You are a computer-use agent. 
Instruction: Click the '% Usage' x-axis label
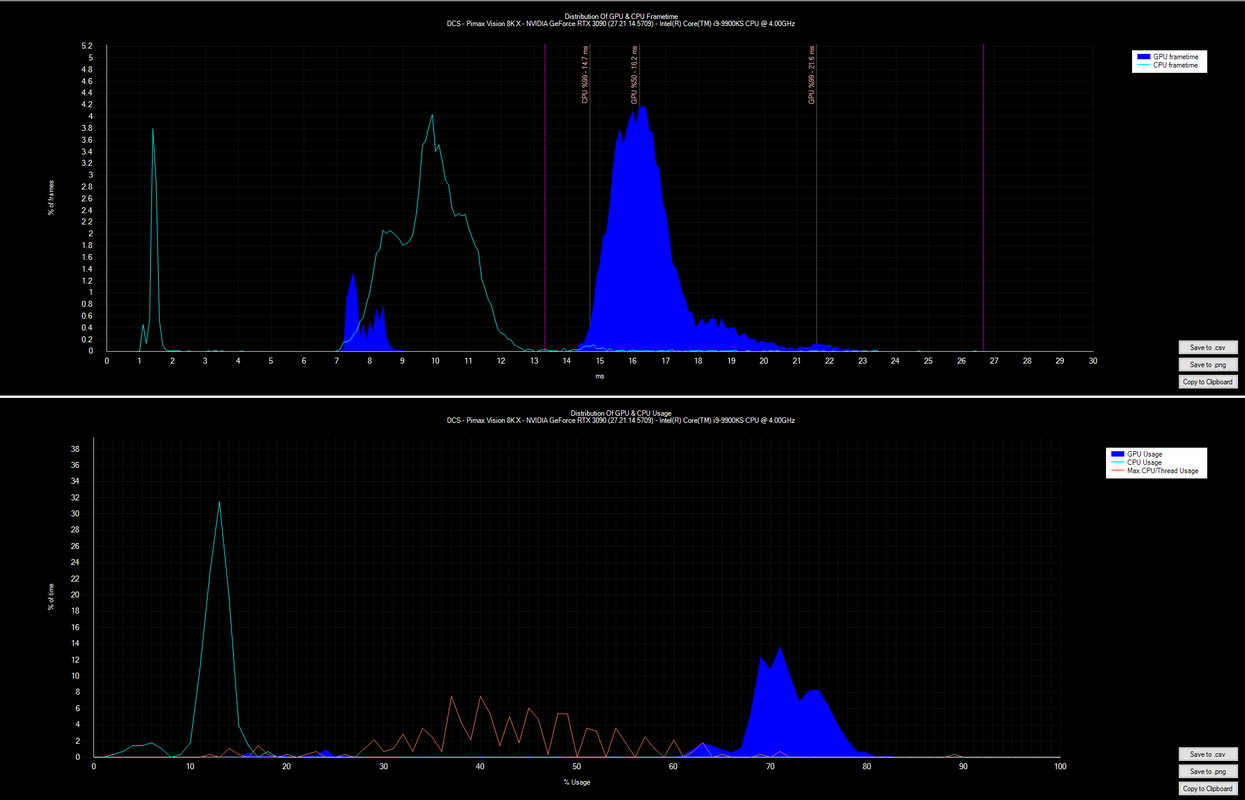pos(577,782)
